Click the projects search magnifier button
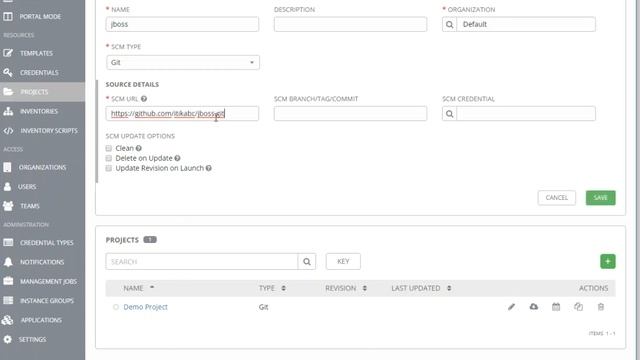Screen dimensions: 640x360 pyautogui.click(x=307, y=262)
